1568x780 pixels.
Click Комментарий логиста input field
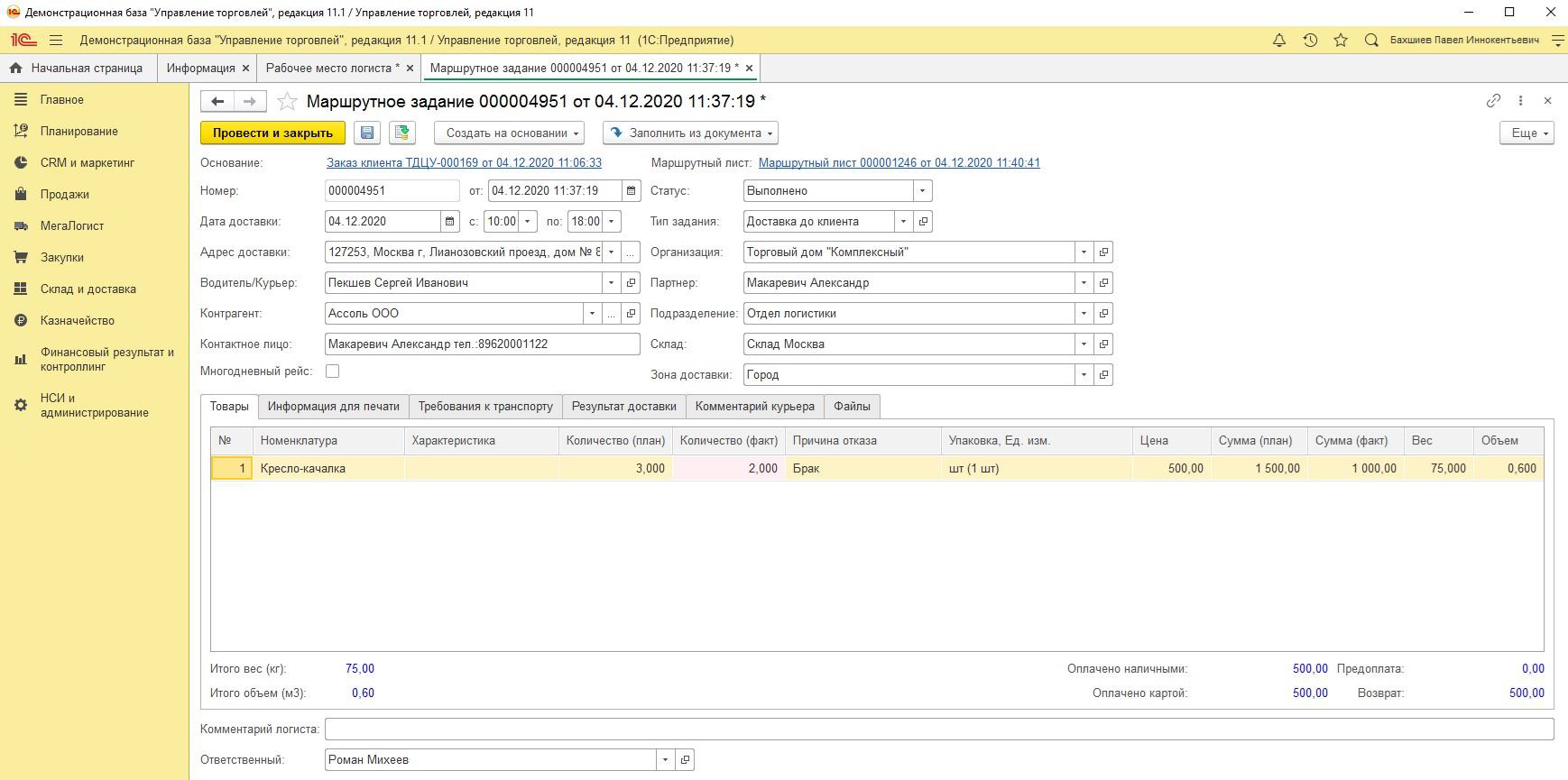[939, 729]
